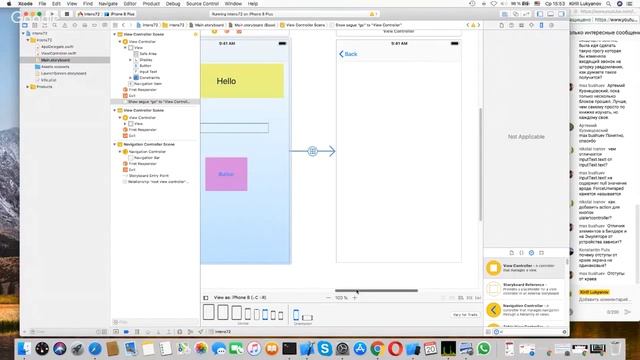Image resolution: width=640 pixels, height=360 pixels.
Task: Show the Standard editor
Action: [504, 14]
